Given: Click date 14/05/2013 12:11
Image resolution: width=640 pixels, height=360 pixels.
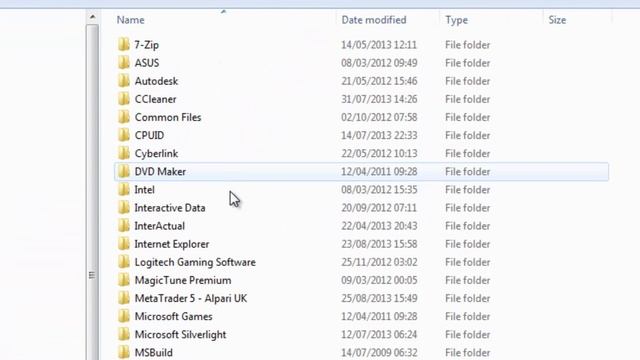Looking at the screenshot, I should [379, 45].
